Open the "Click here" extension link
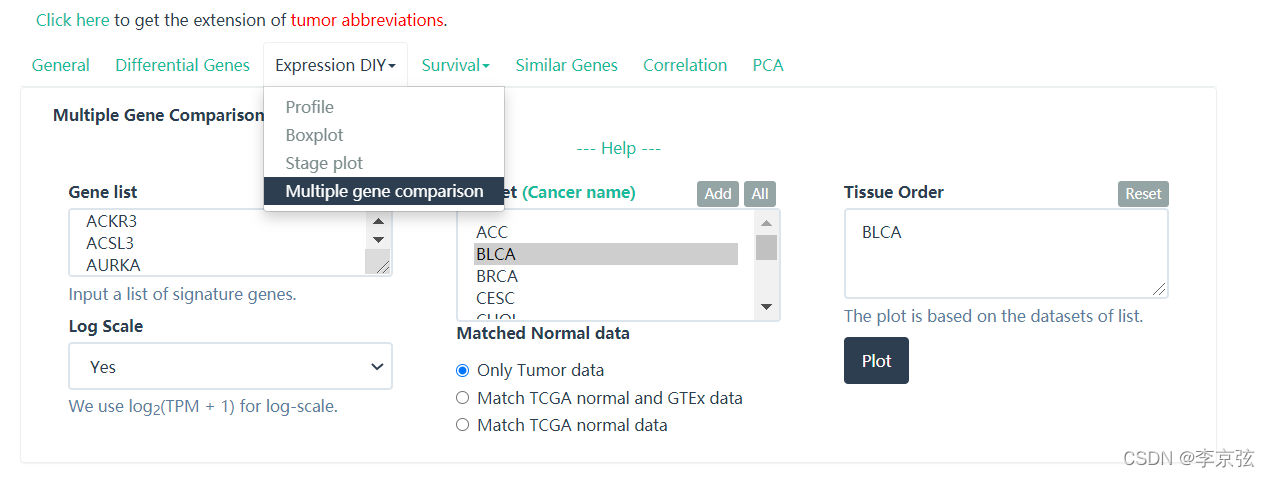The width and height of the screenshot is (1270, 477). pyautogui.click(x=72, y=20)
